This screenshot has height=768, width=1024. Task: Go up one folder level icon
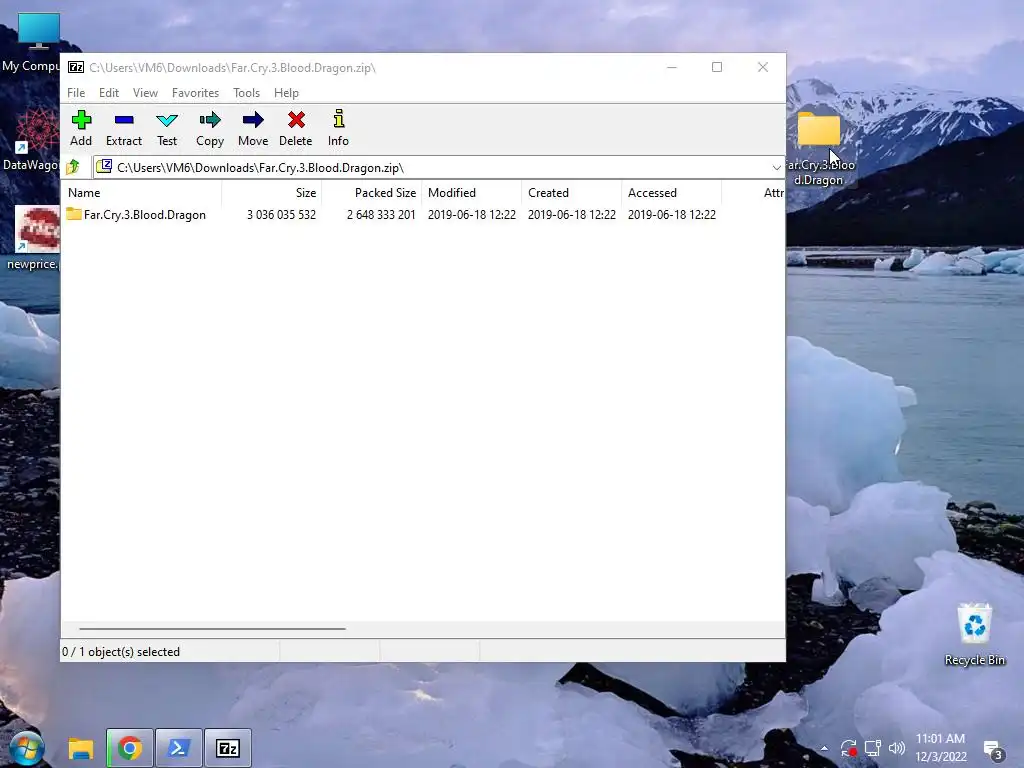coord(73,167)
